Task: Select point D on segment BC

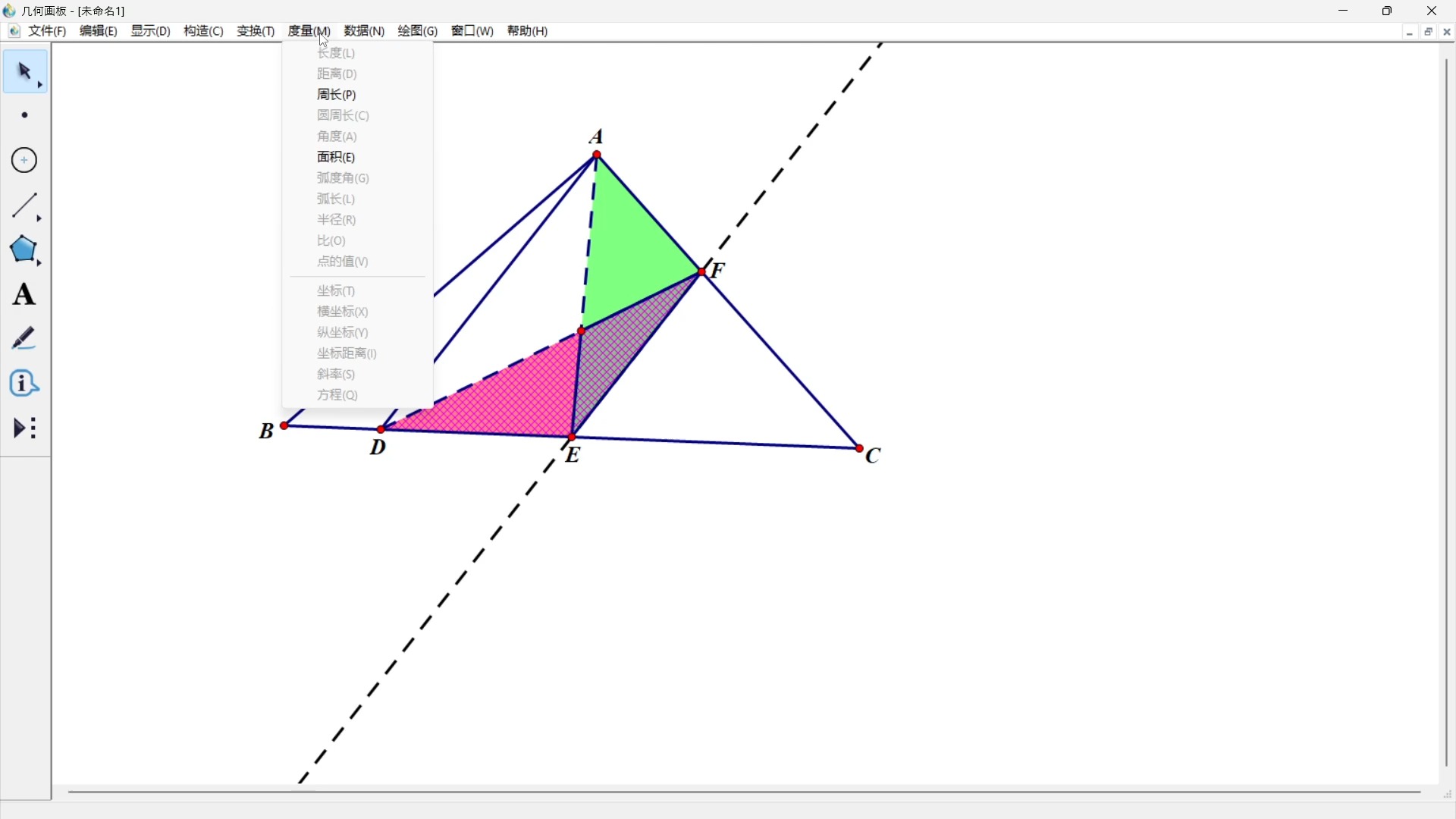Action: [381, 430]
